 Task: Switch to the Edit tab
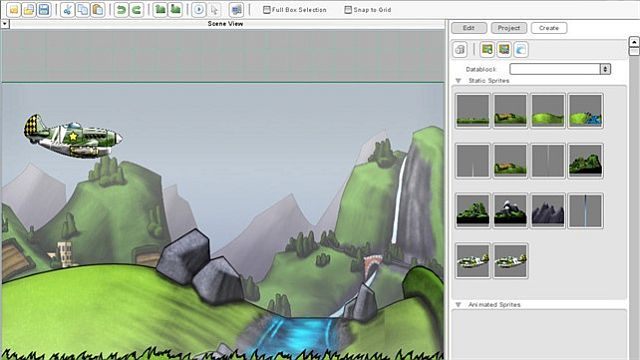click(469, 28)
